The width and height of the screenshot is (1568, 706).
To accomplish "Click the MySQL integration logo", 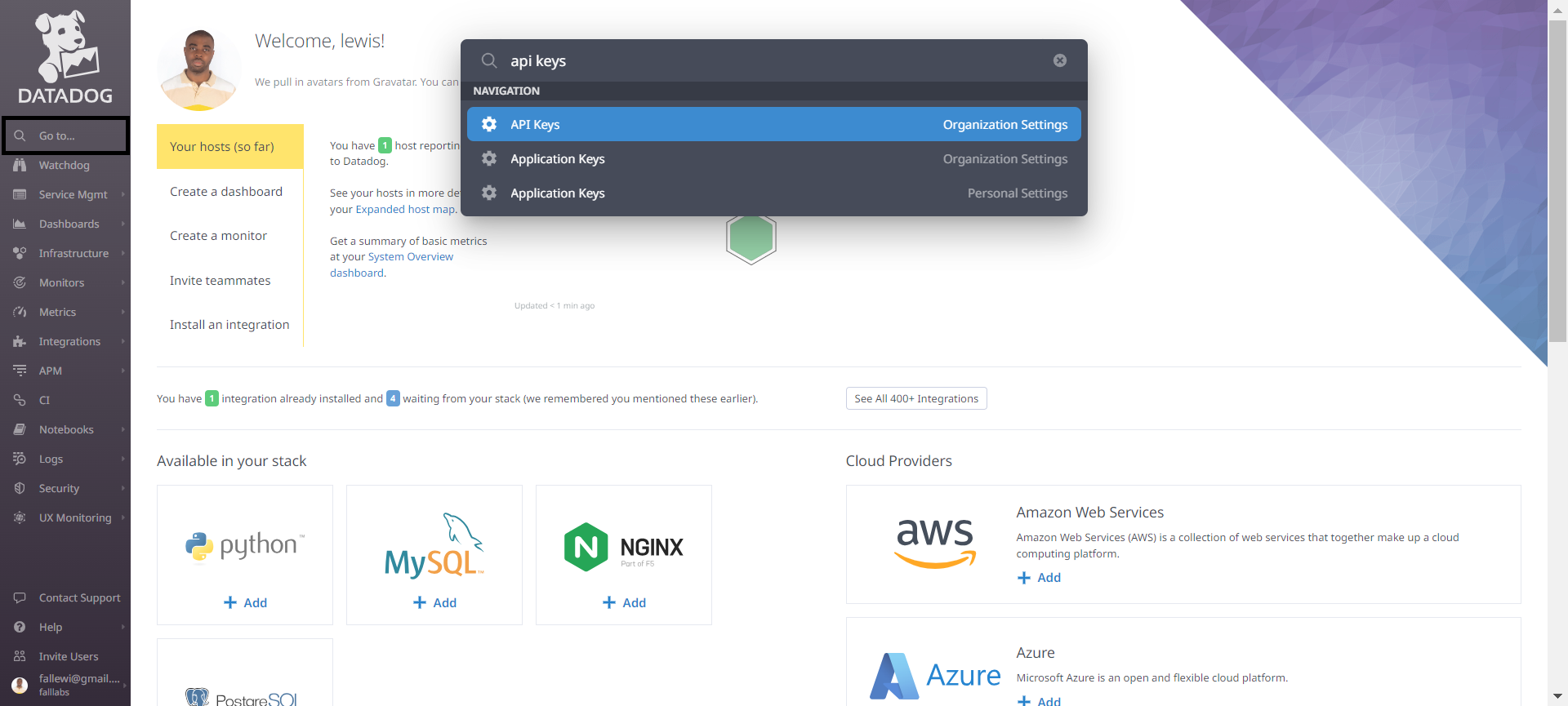I will [x=434, y=545].
